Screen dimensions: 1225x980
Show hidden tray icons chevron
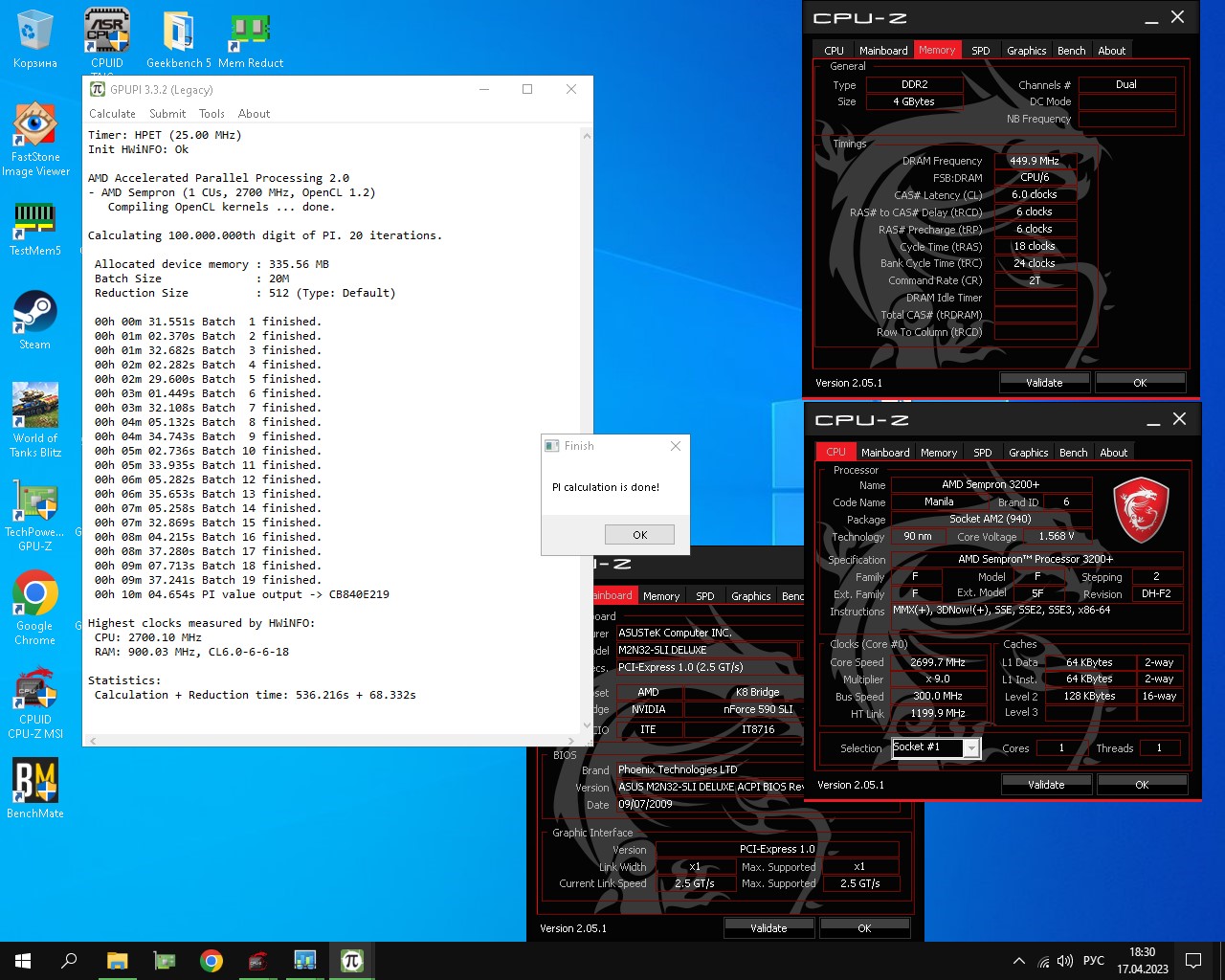tap(1019, 961)
